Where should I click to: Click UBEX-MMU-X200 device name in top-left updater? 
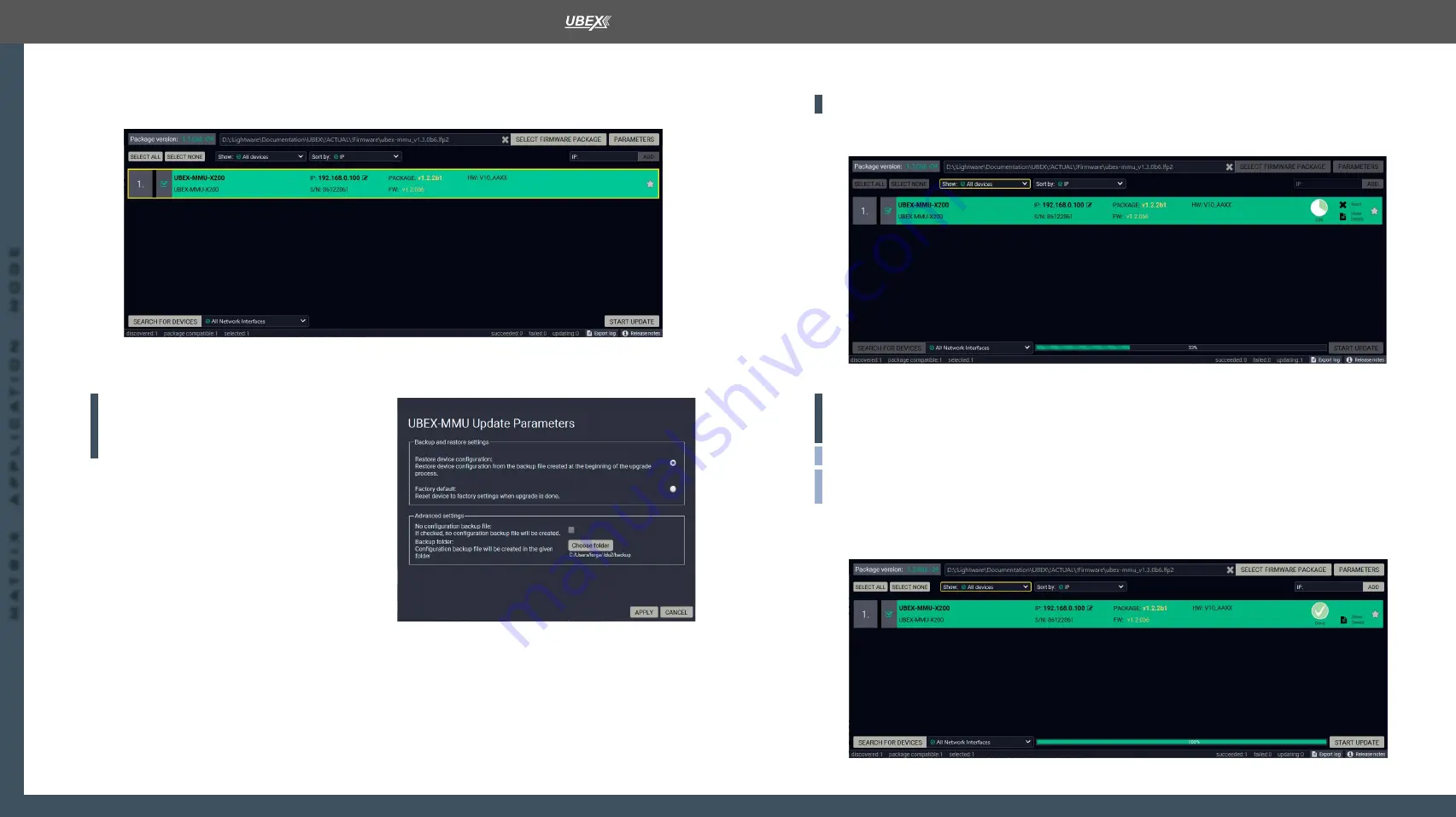pos(199,178)
